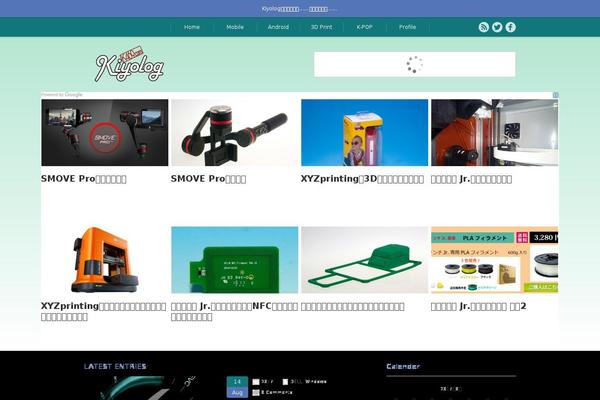Click the LATEST ENTRIES heading
Viewport: 600px width, 400px height.
(x=115, y=366)
